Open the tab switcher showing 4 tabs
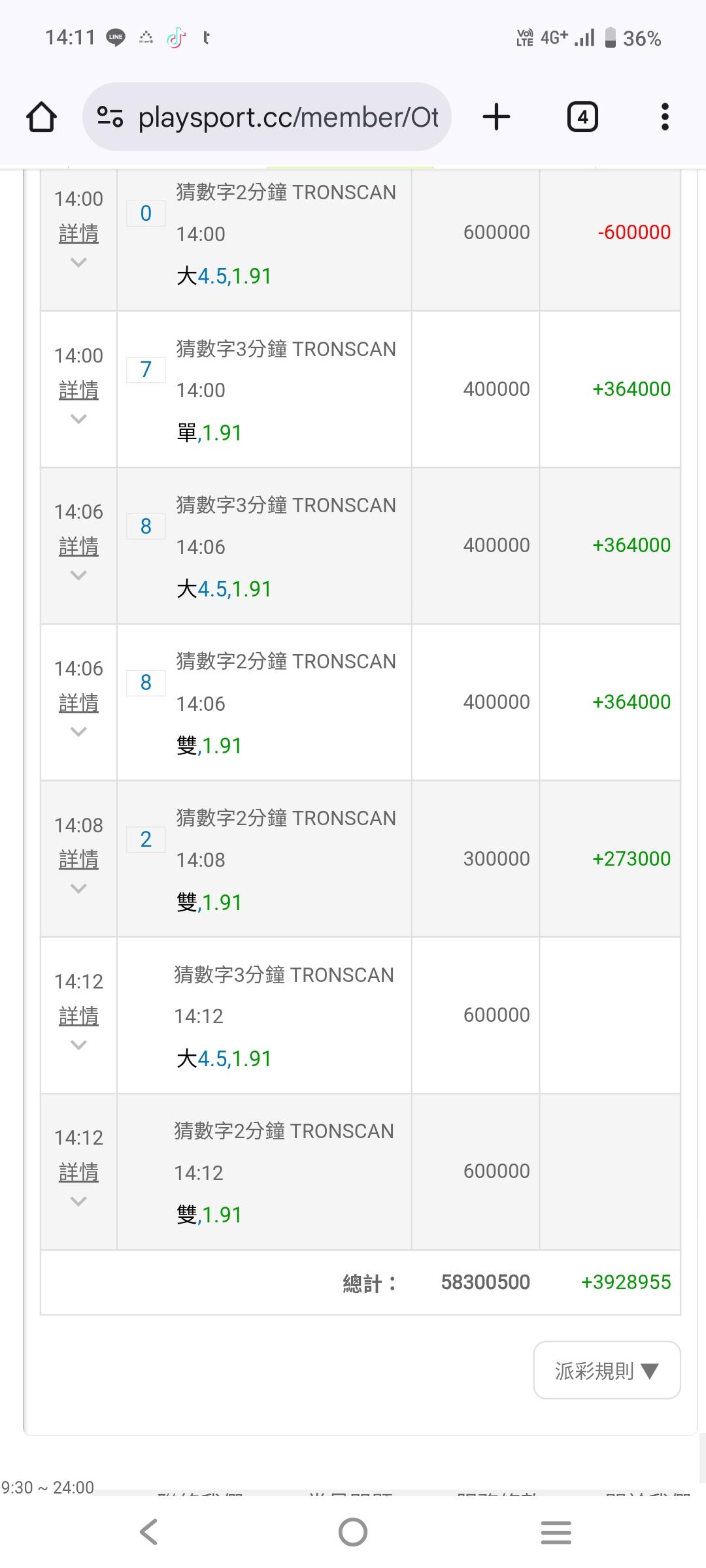The image size is (706, 1568). (582, 118)
